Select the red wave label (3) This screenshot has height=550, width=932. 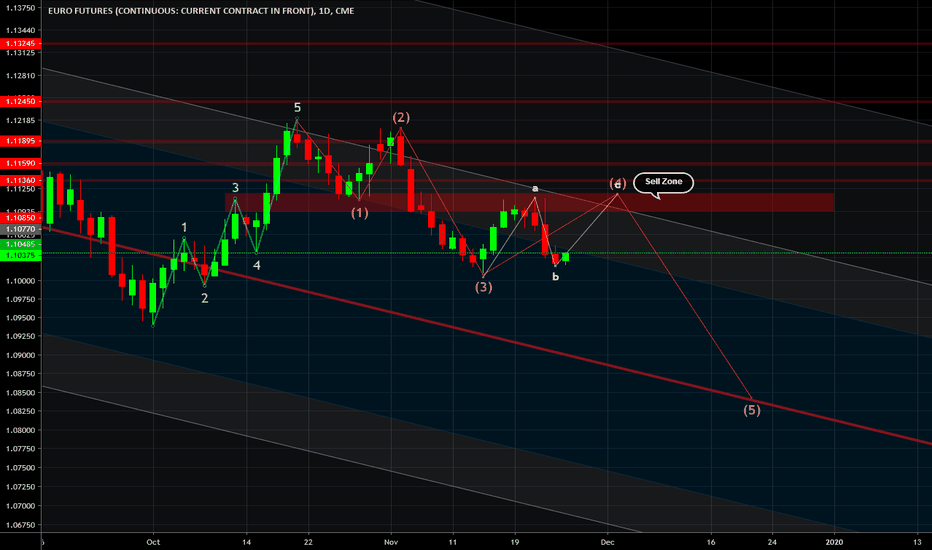click(x=483, y=287)
